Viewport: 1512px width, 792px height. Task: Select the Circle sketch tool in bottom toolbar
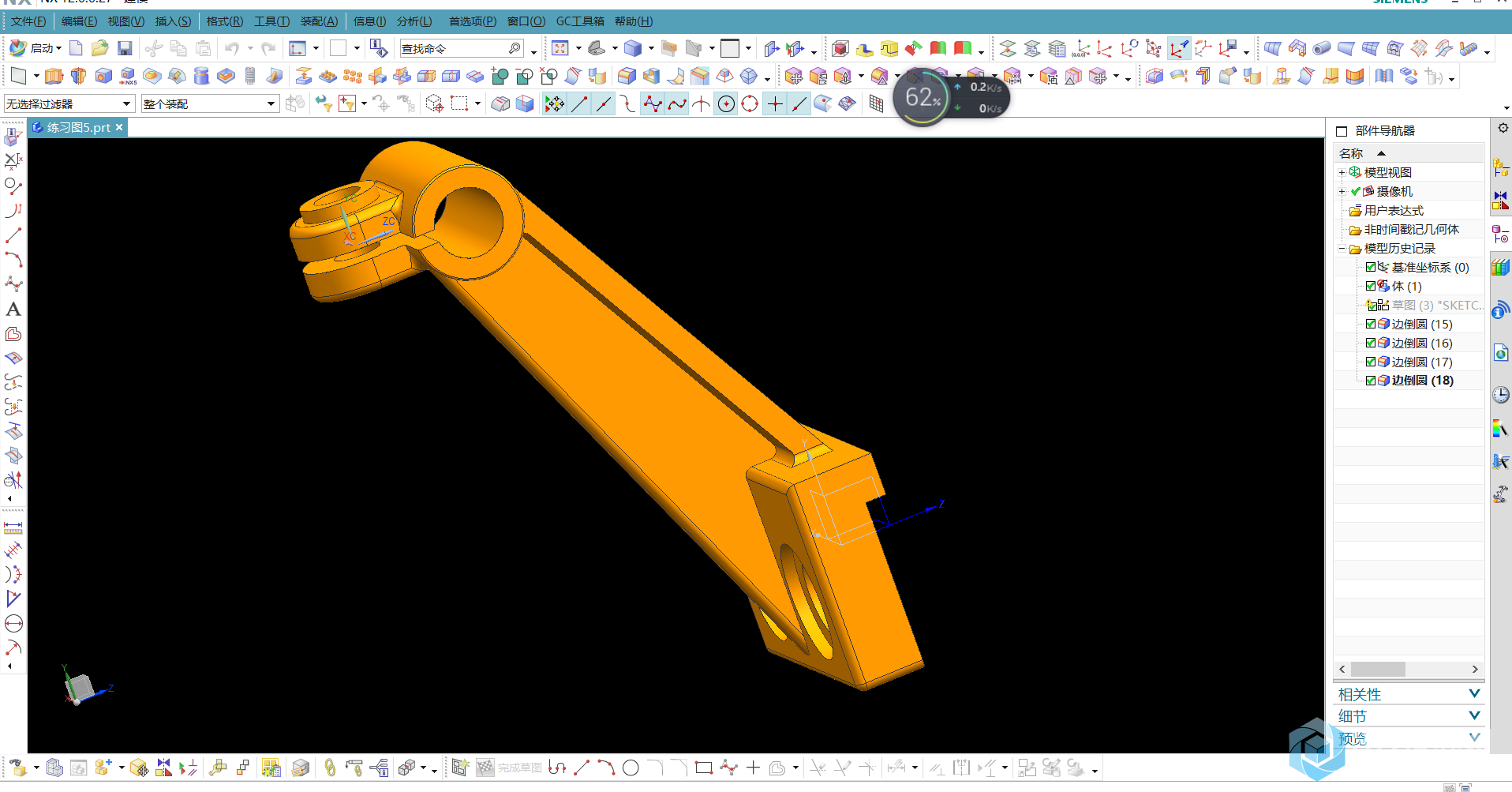(x=631, y=768)
